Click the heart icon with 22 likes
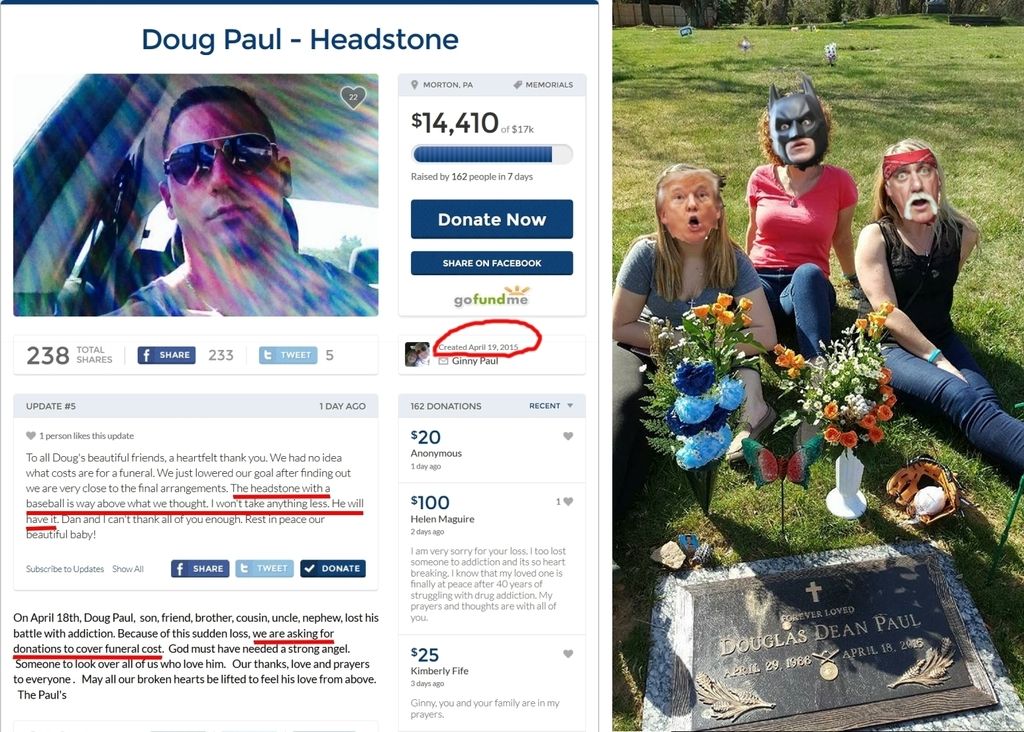 (353, 97)
